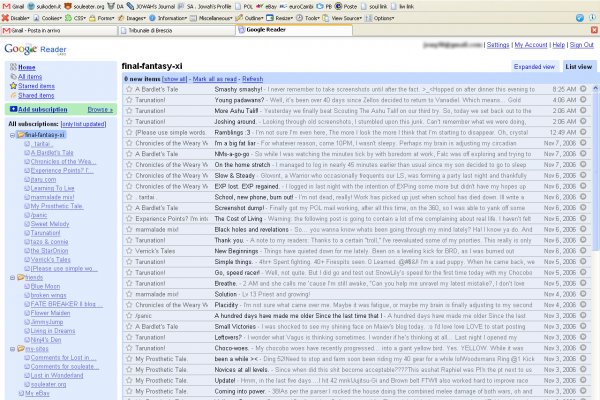Click the Browse link
This screenshot has height=400, width=600.
coord(100,109)
